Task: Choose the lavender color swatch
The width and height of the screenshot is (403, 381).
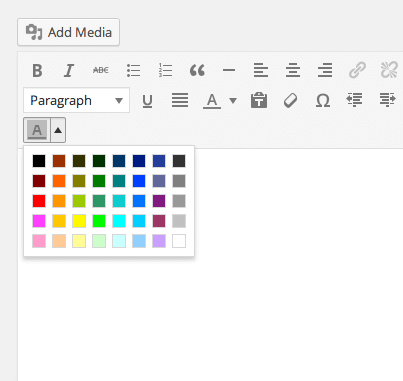Action: [x=159, y=241]
